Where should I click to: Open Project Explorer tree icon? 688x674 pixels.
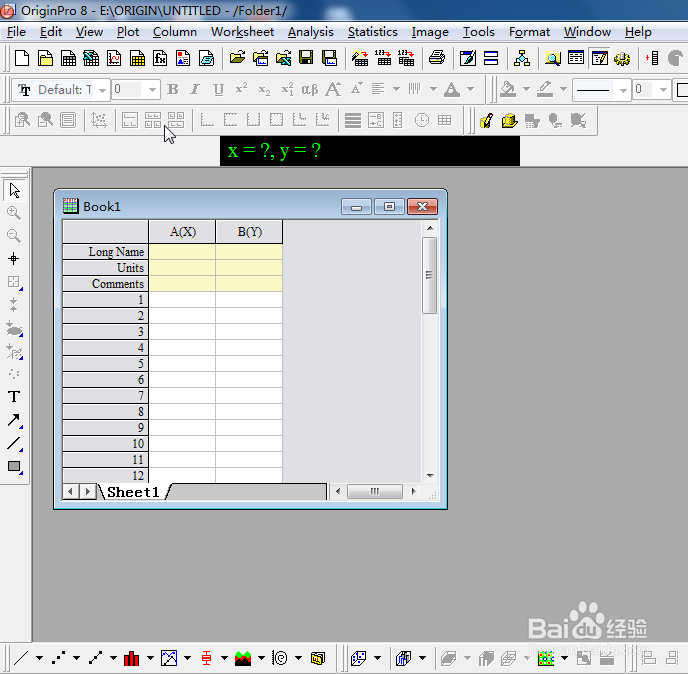point(522,58)
